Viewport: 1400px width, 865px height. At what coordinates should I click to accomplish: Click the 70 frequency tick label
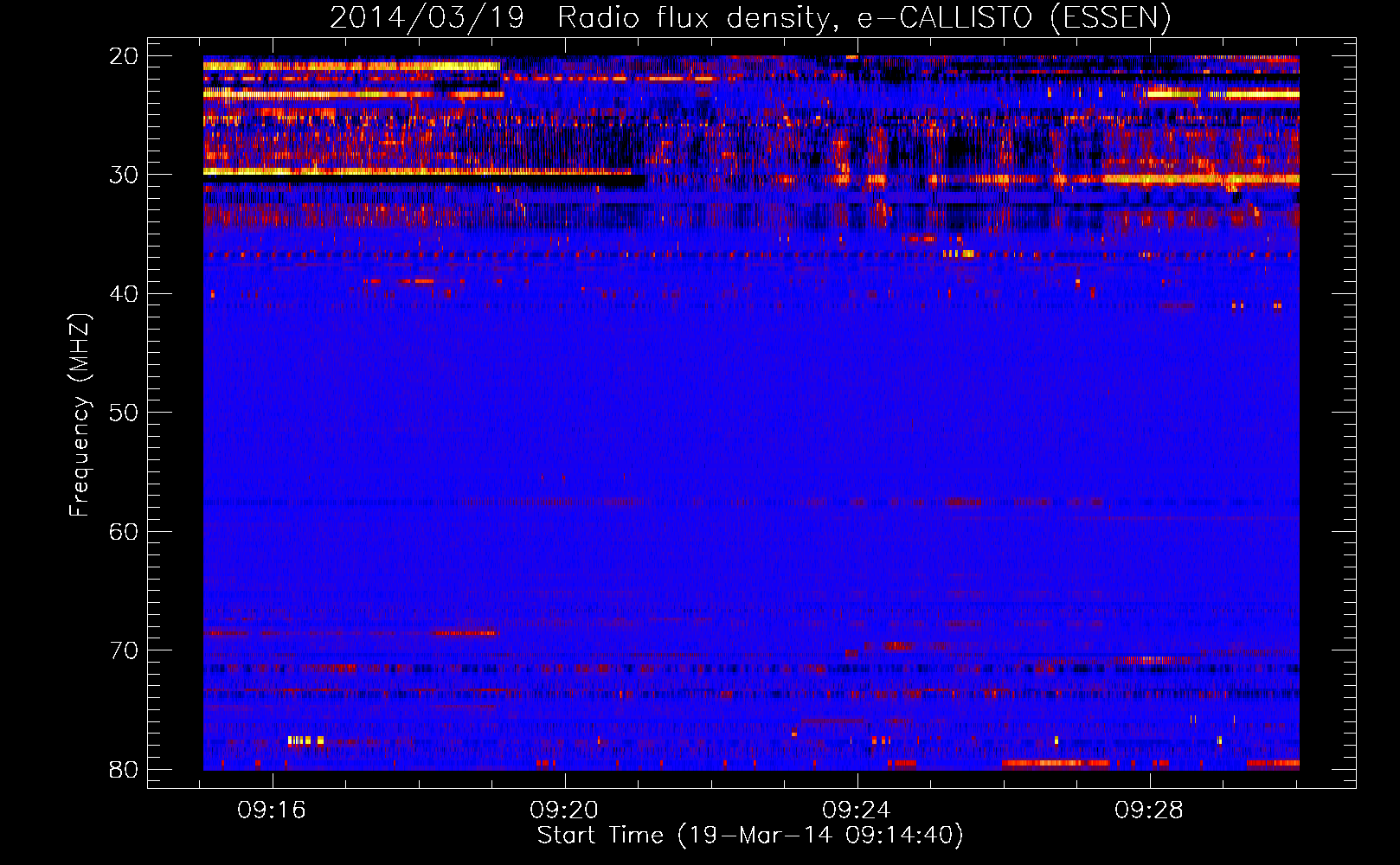pyautogui.click(x=124, y=650)
